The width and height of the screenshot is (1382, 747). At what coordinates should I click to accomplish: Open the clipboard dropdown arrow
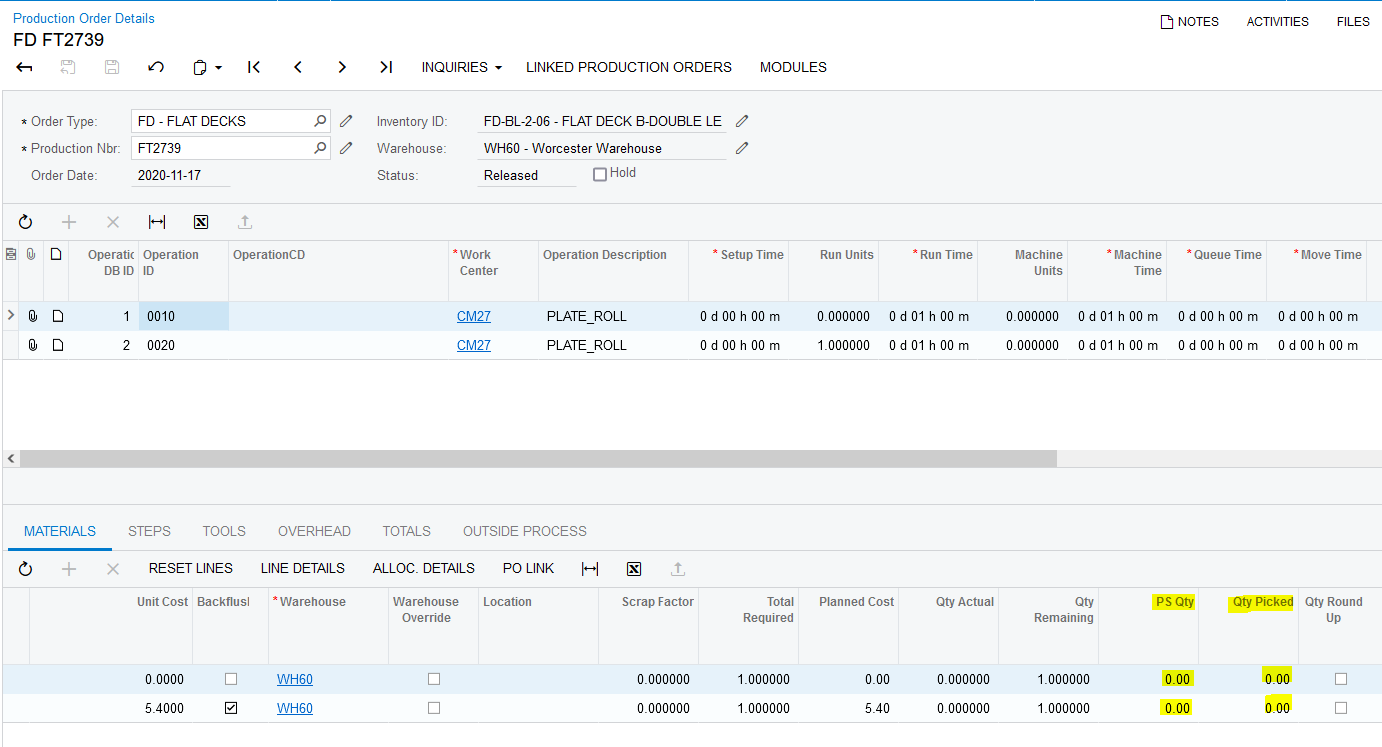coord(218,68)
